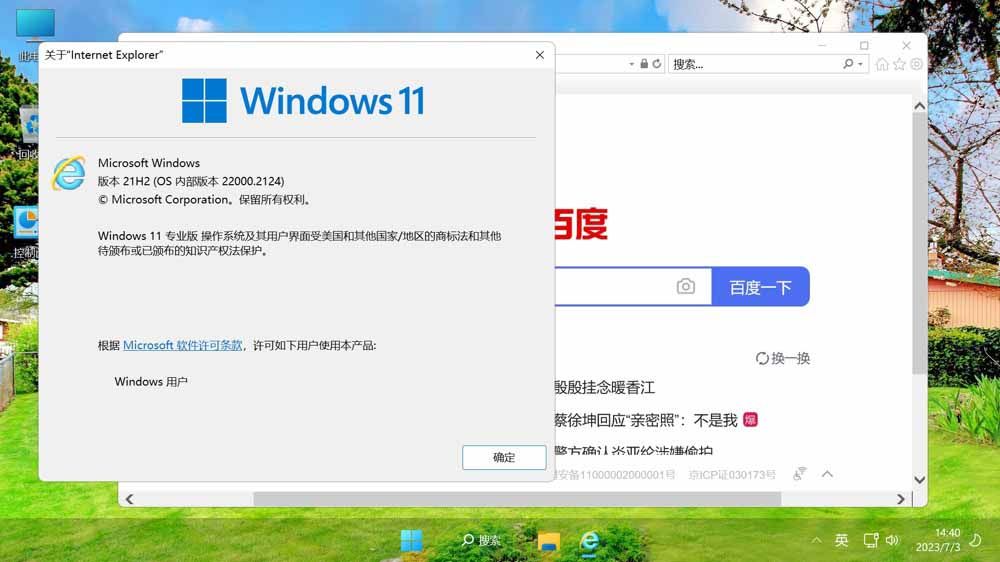Show hidden system tray icons
This screenshot has height=562, width=1000.
point(816,540)
